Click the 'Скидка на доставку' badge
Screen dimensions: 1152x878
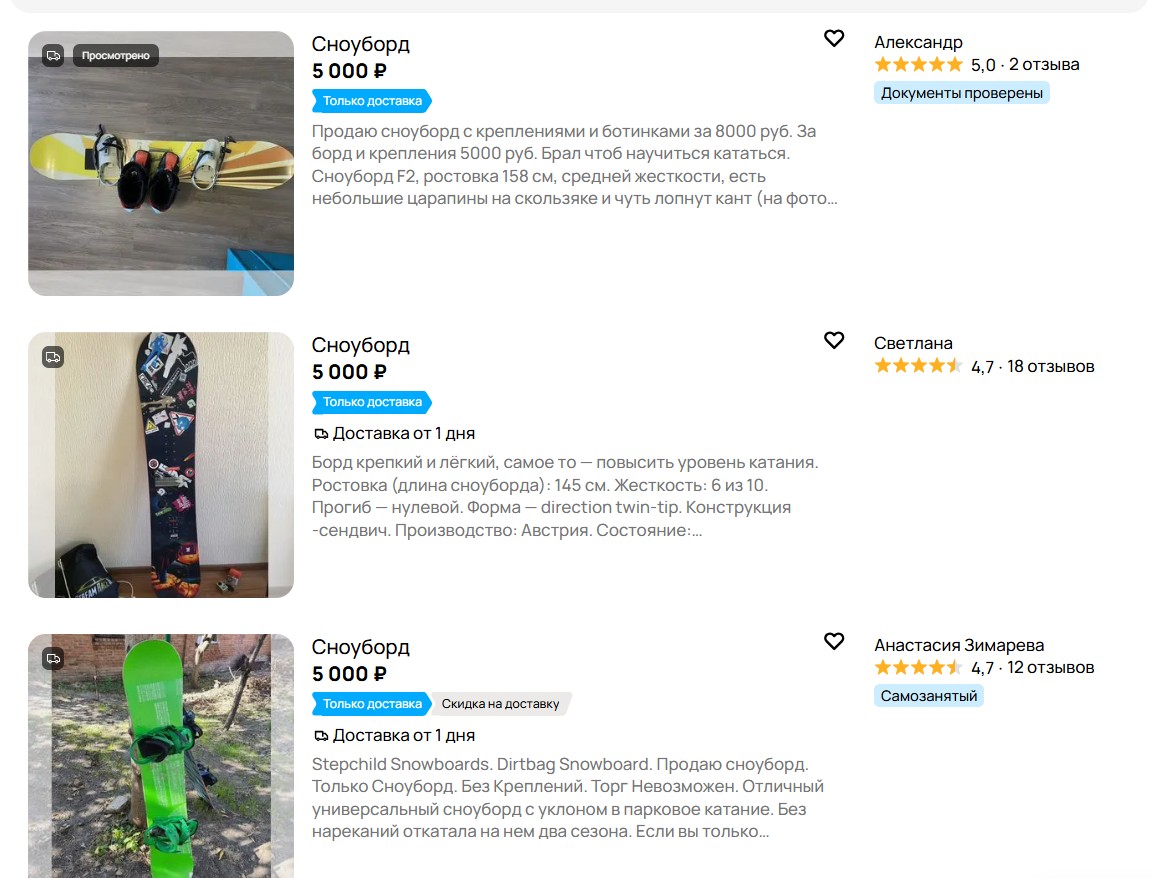pos(500,704)
